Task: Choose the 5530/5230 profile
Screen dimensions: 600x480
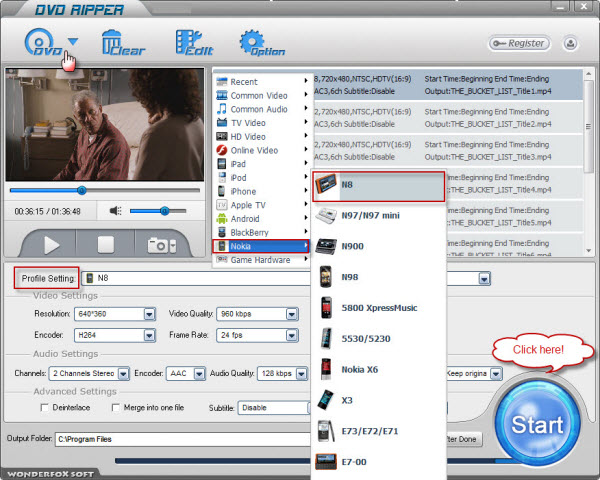Action: coord(378,339)
